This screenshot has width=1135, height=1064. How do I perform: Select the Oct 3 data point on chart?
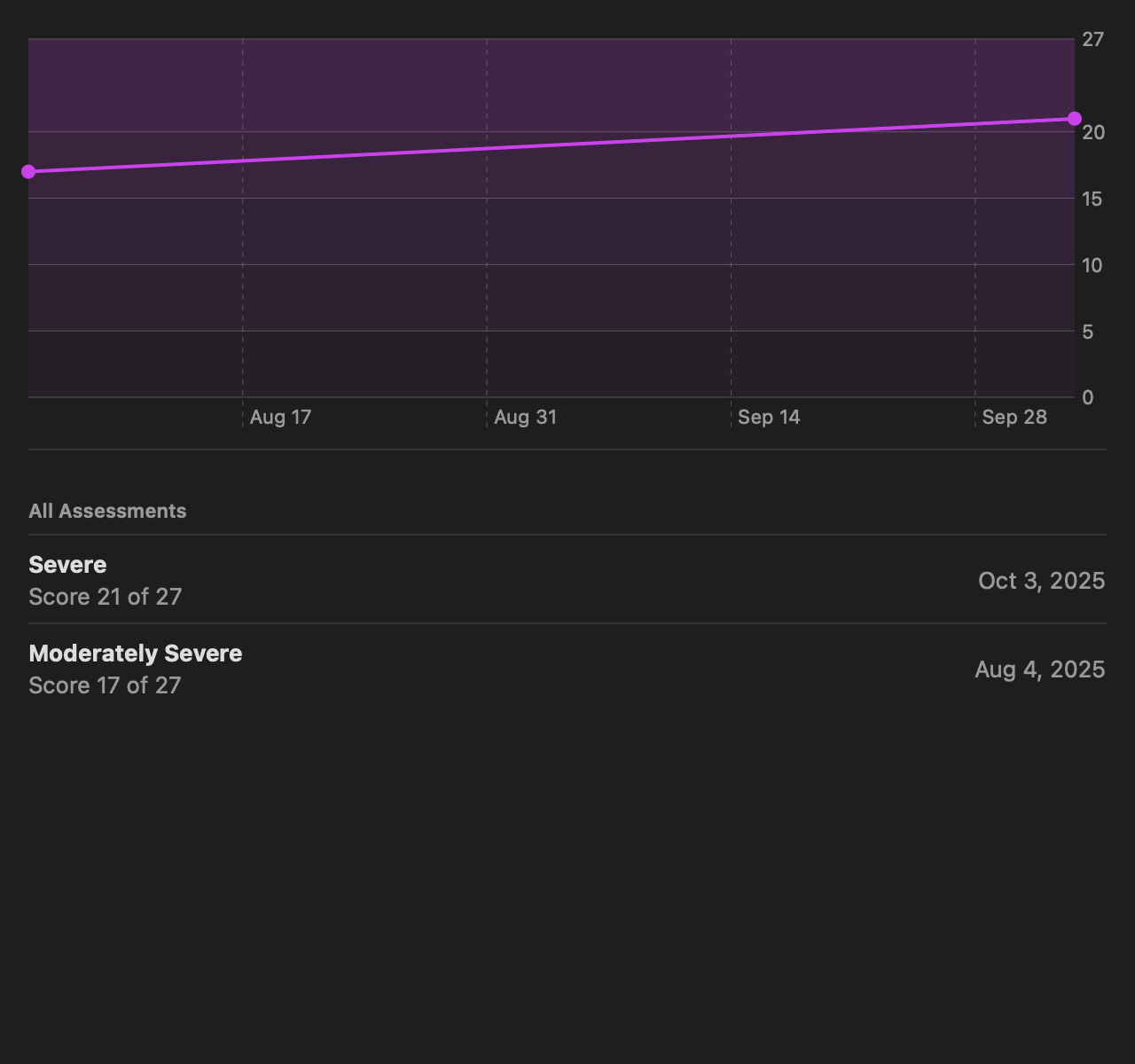click(1074, 119)
